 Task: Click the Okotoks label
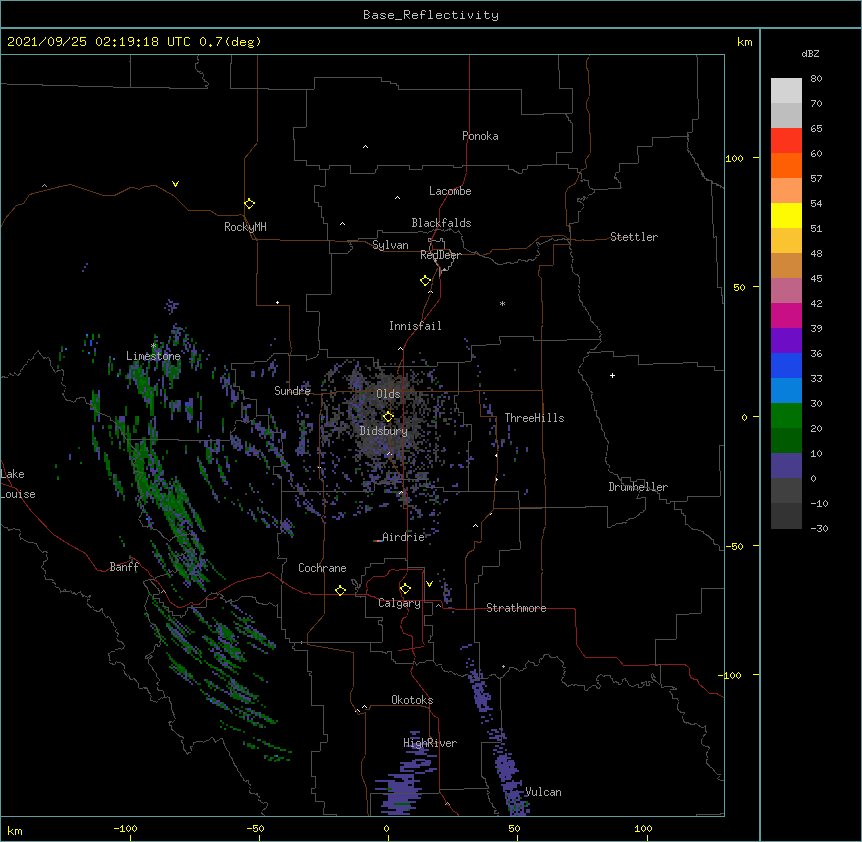click(412, 700)
